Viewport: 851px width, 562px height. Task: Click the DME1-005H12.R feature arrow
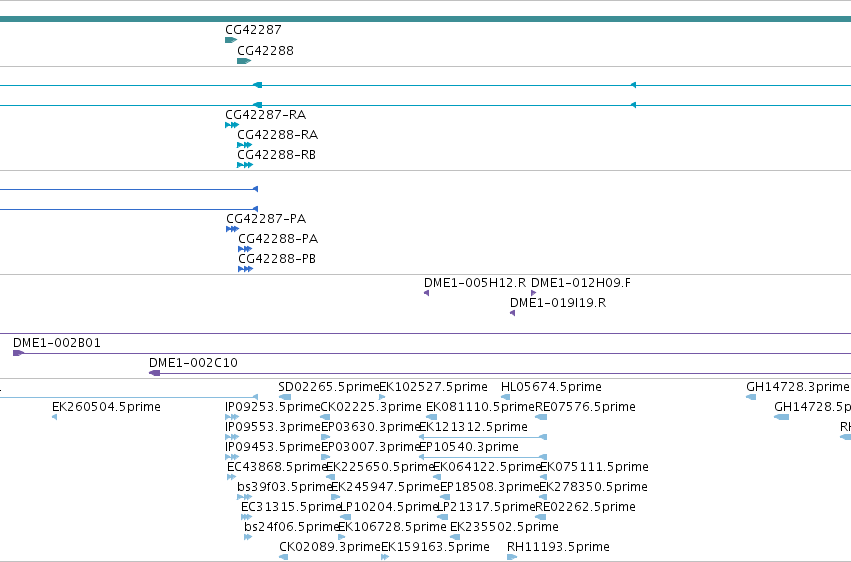click(x=427, y=293)
